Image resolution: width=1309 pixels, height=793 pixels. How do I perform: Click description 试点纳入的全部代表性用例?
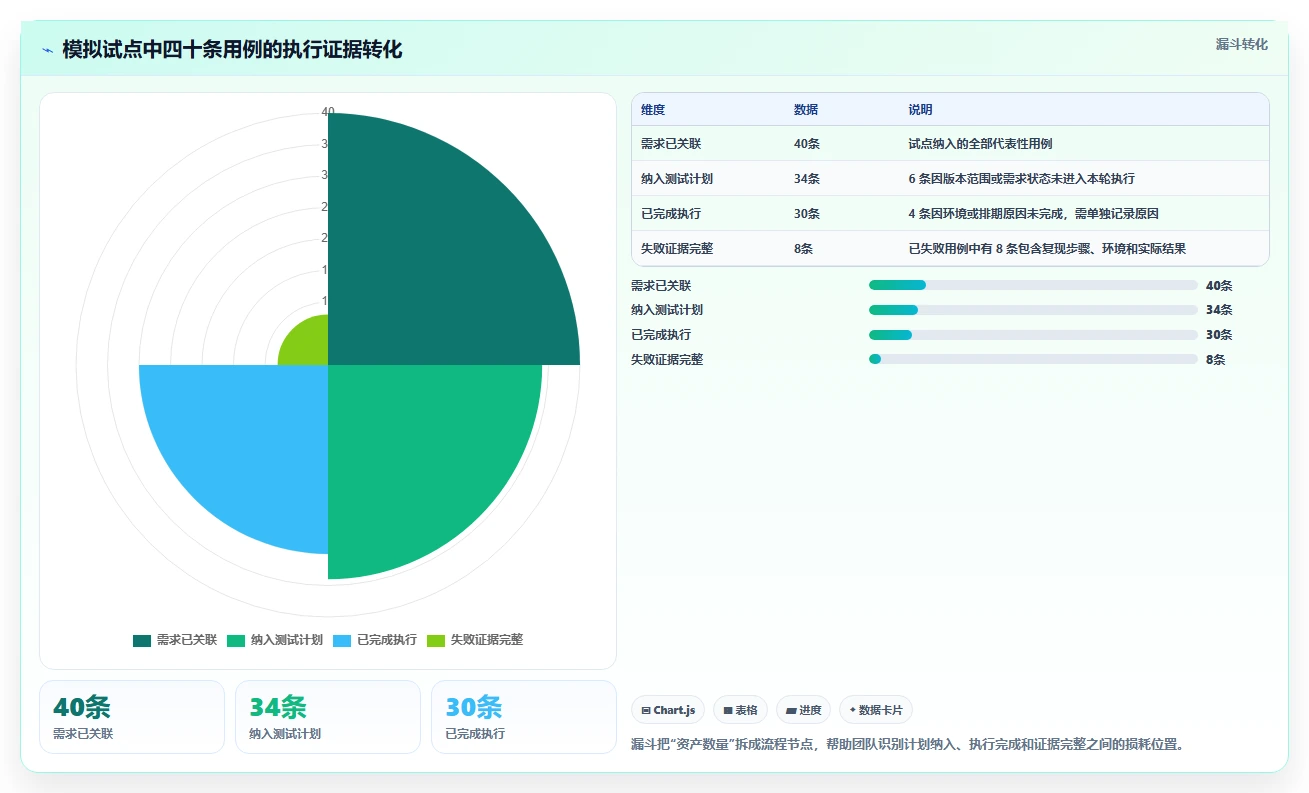(x=980, y=144)
